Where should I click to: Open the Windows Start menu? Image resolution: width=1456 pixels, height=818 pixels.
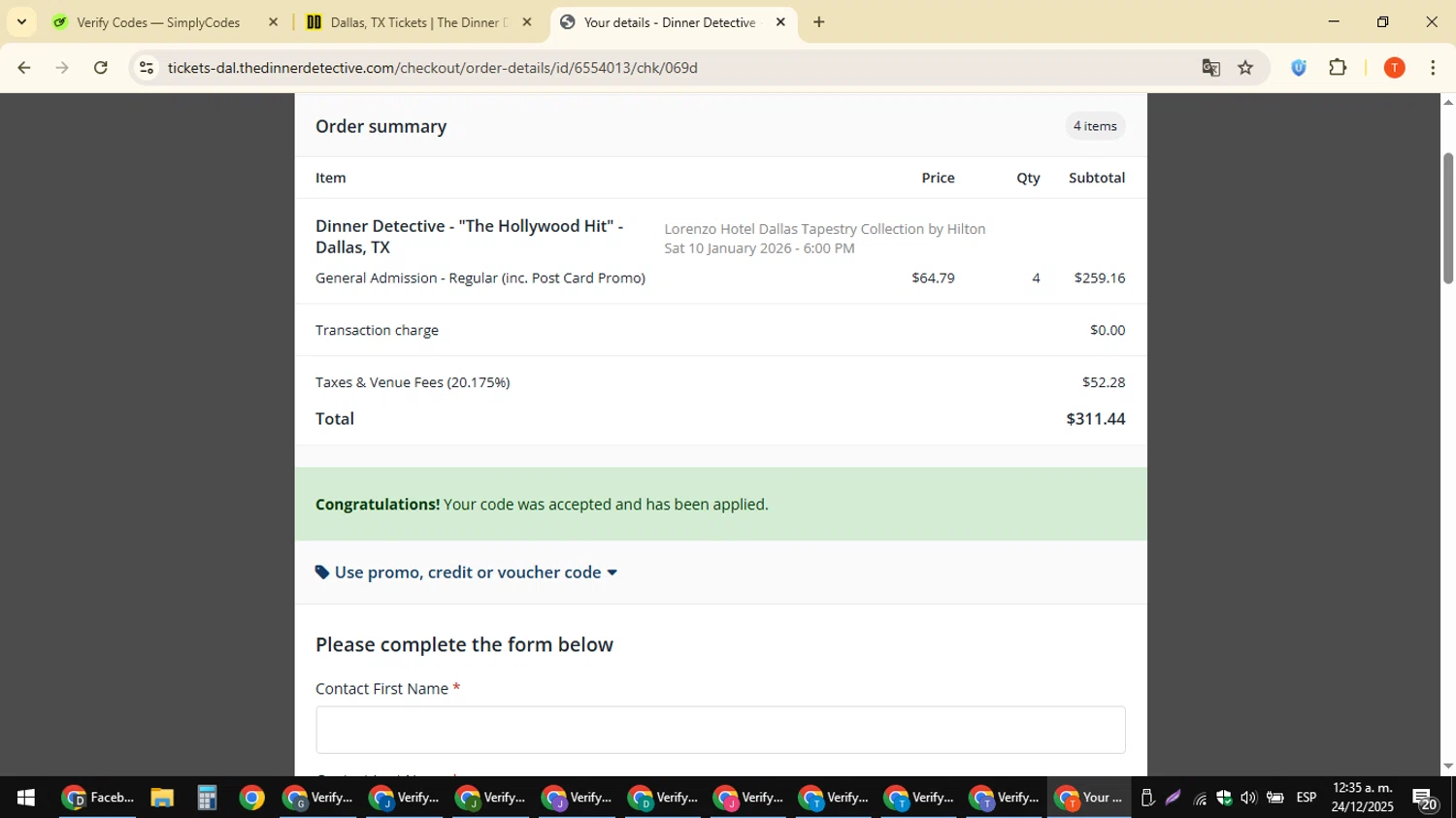click(26, 798)
